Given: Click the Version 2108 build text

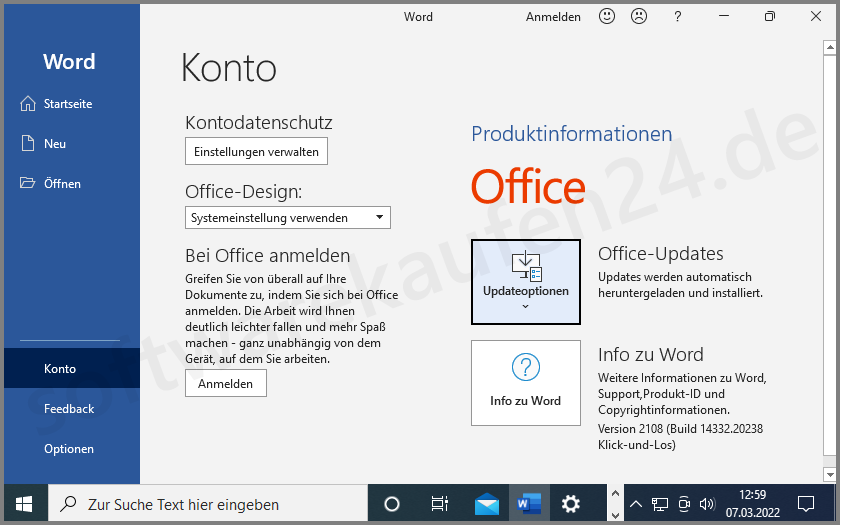Looking at the screenshot, I should [x=681, y=437].
